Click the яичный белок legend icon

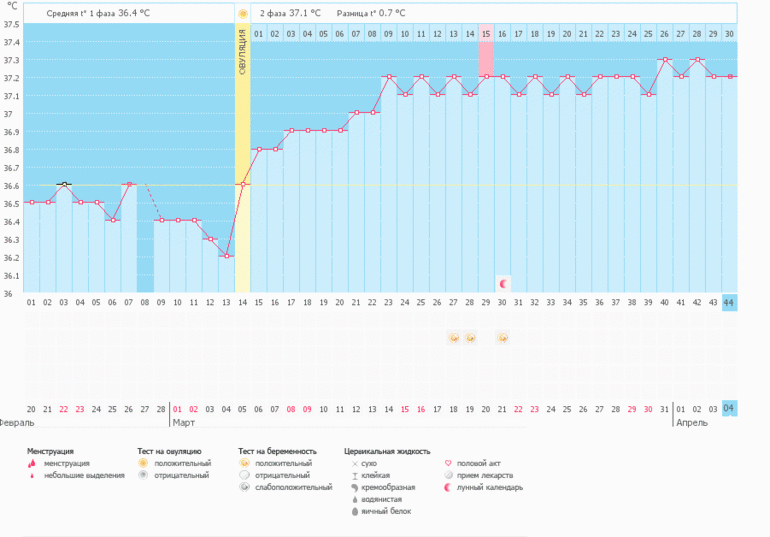point(355,511)
